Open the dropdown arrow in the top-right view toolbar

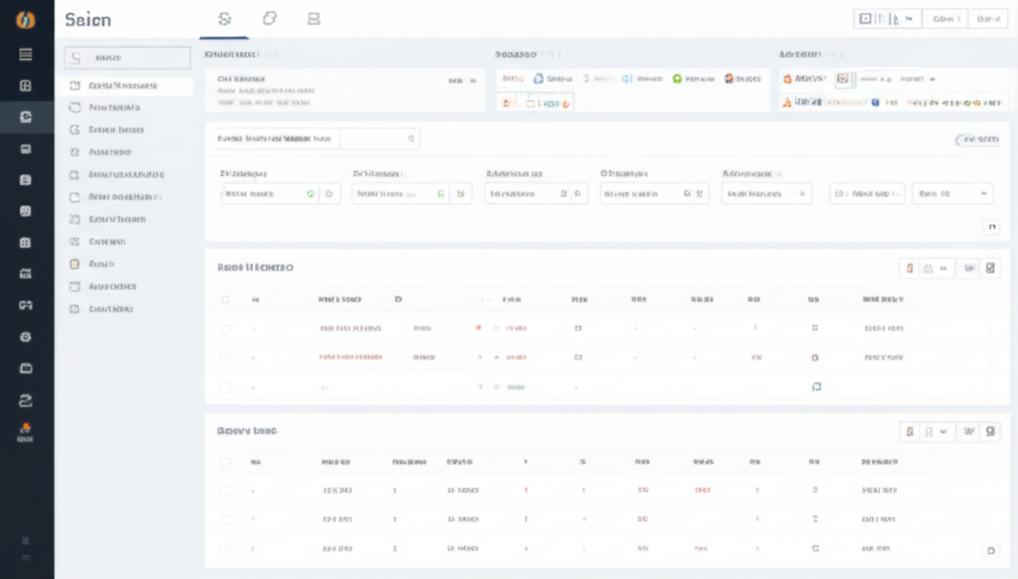909,19
